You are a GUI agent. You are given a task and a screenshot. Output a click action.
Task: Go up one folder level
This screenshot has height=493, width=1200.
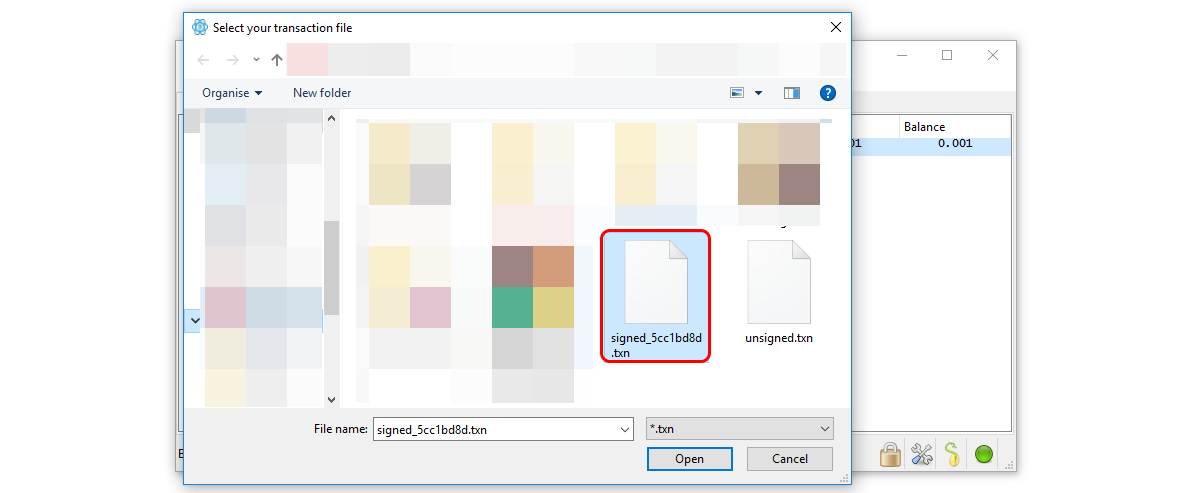coord(277,60)
